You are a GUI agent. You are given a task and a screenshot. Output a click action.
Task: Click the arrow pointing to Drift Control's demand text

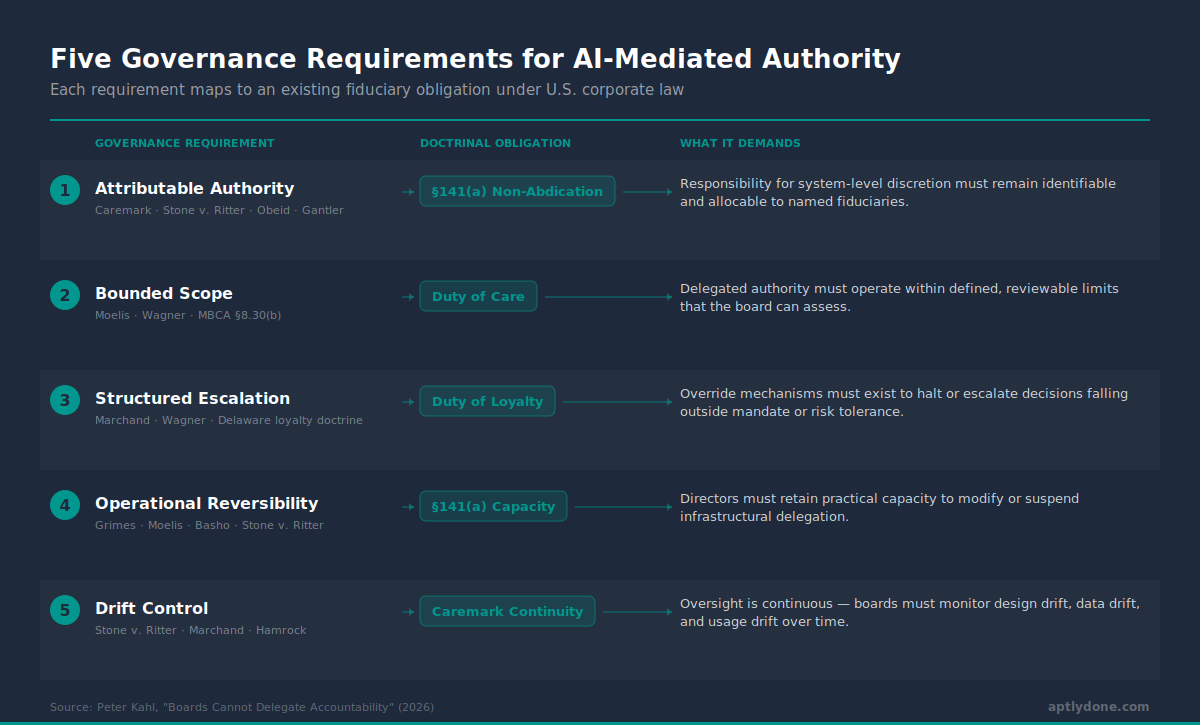coord(635,611)
